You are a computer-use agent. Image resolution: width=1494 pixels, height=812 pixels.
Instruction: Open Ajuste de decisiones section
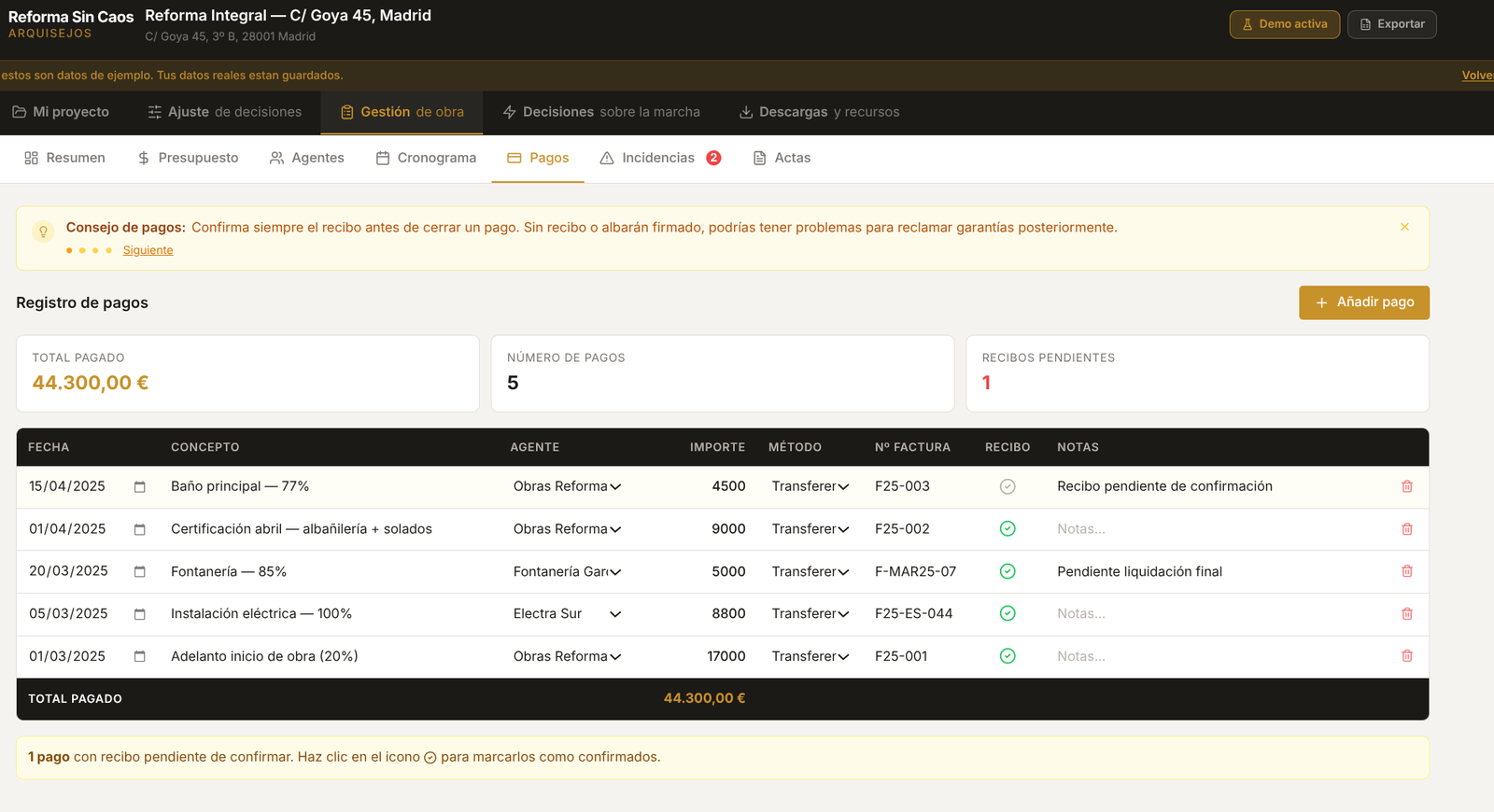224,112
